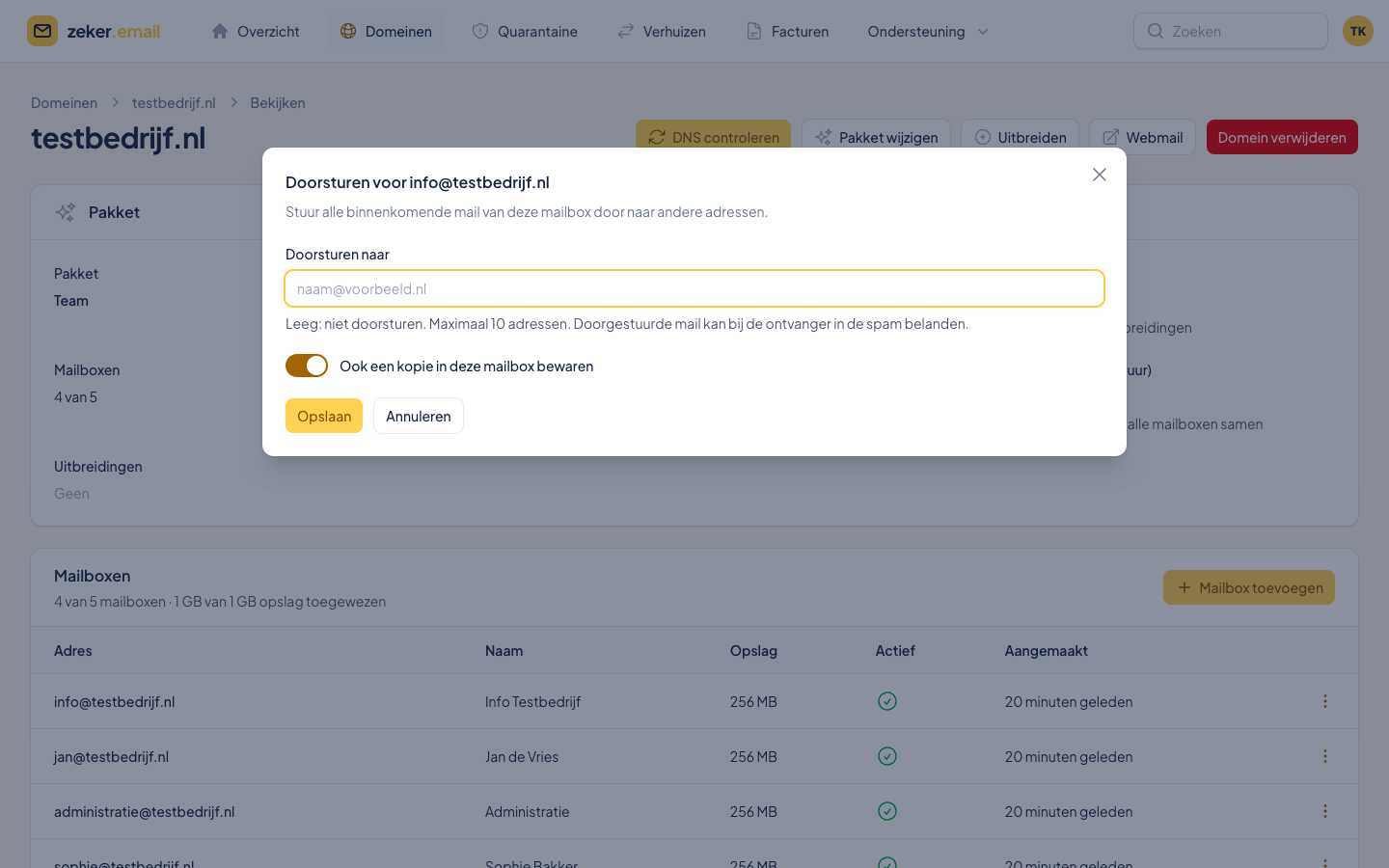Screen dimensions: 1389x868
Task: Click the name Jan de Vries
Action: pos(522,756)
